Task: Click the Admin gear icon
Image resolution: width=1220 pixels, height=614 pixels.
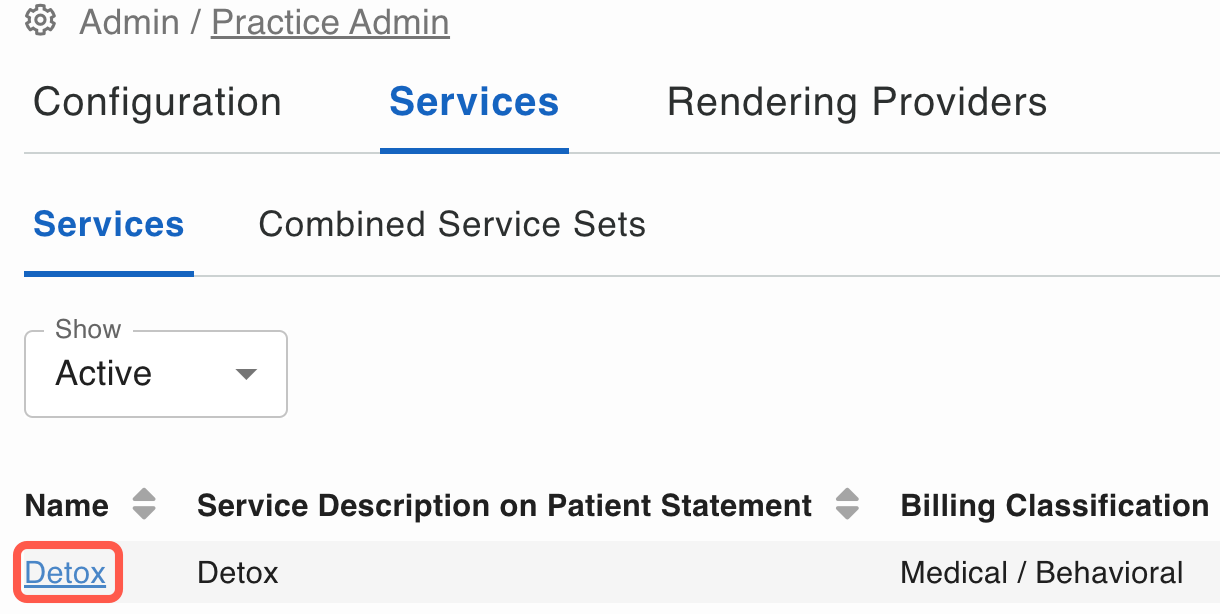Action: [40, 19]
